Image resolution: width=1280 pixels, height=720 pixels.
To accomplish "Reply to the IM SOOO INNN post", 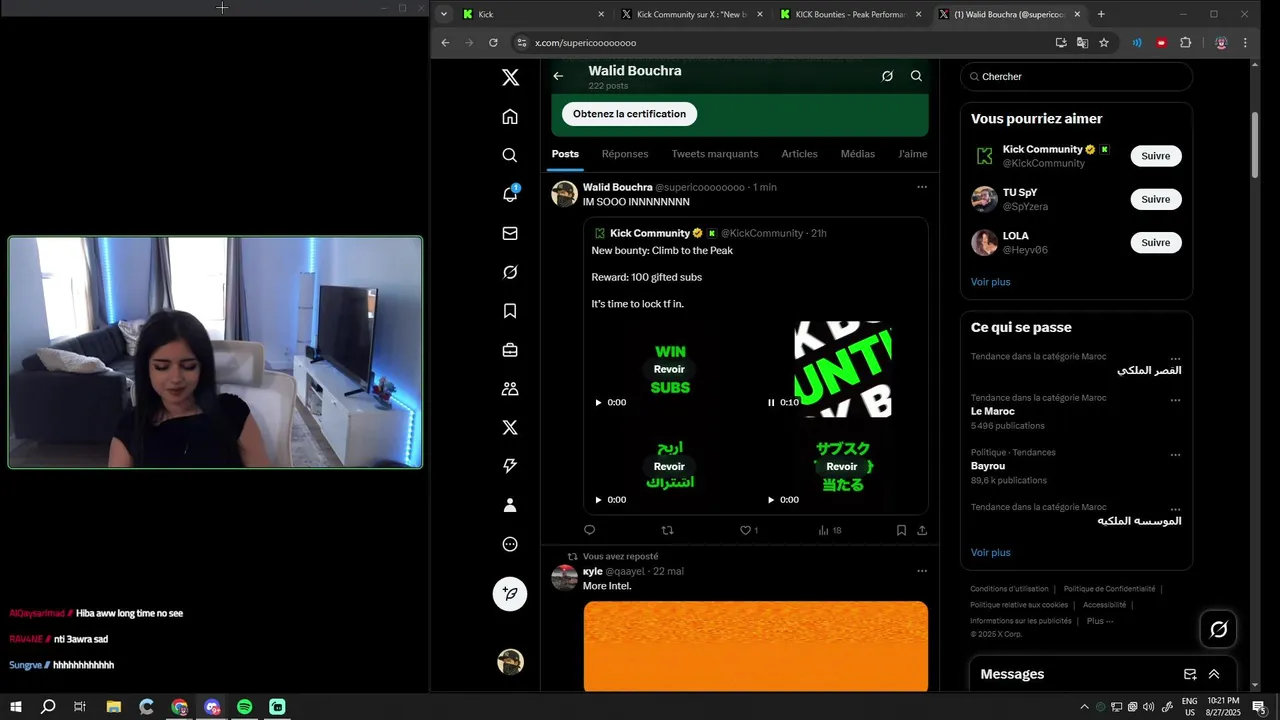I will click(x=589, y=530).
